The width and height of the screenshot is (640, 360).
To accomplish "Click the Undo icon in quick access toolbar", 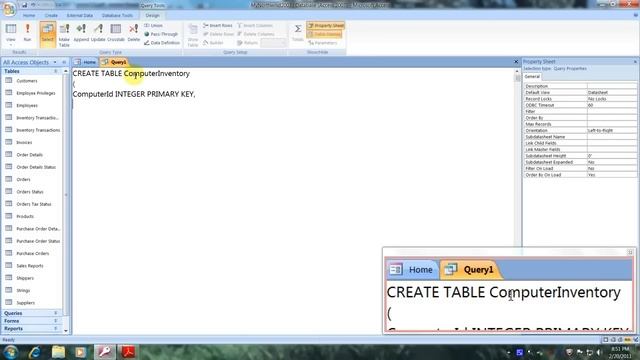I will tap(34, 5).
